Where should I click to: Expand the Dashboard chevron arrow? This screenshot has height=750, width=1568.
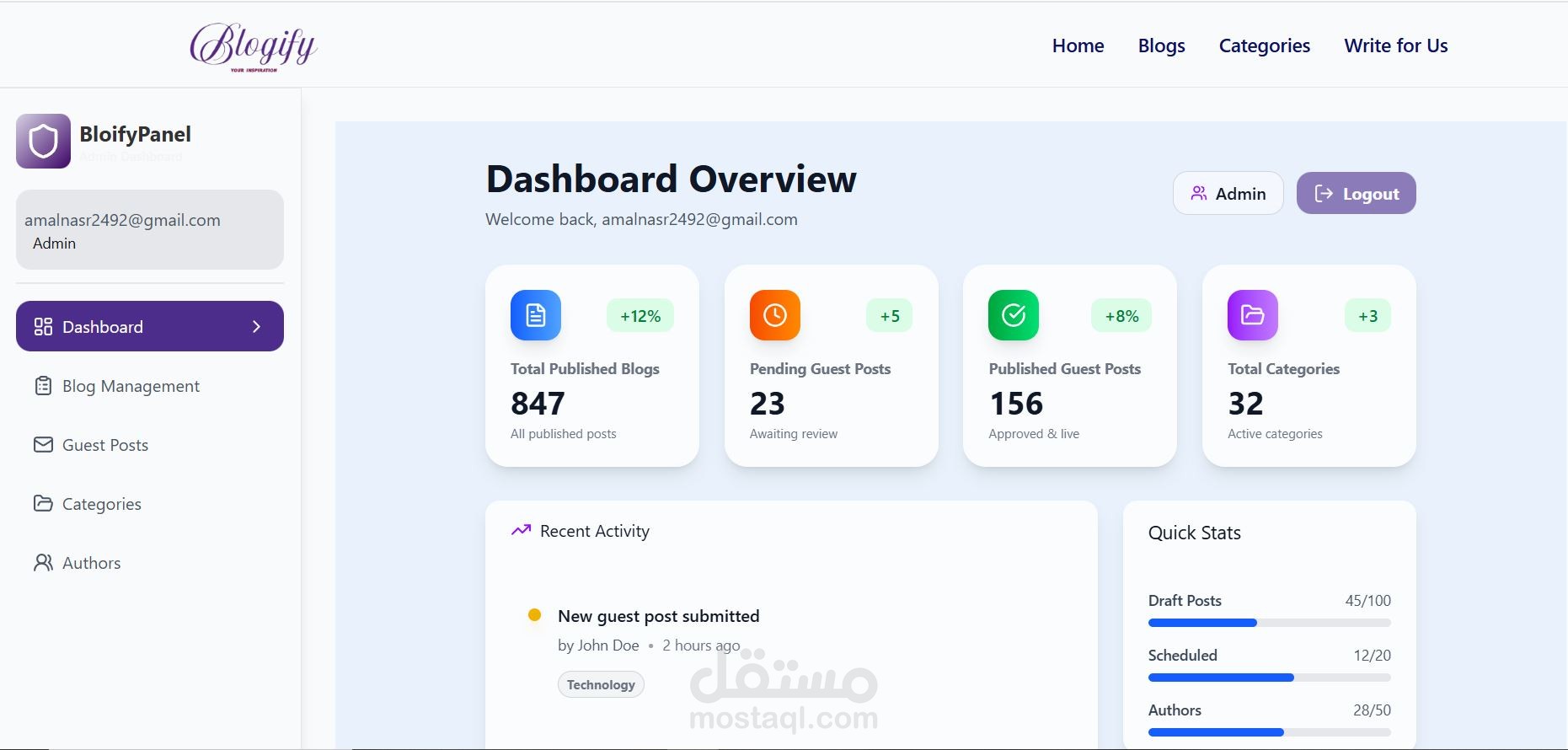(257, 327)
